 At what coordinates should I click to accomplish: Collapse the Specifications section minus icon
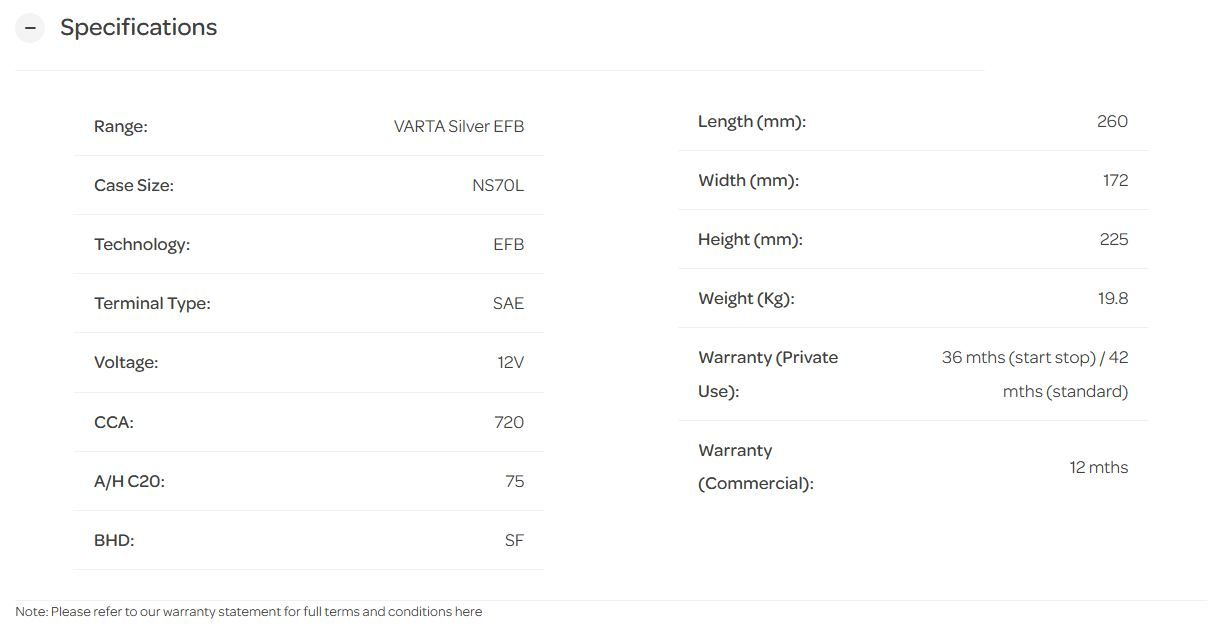tap(30, 28)
